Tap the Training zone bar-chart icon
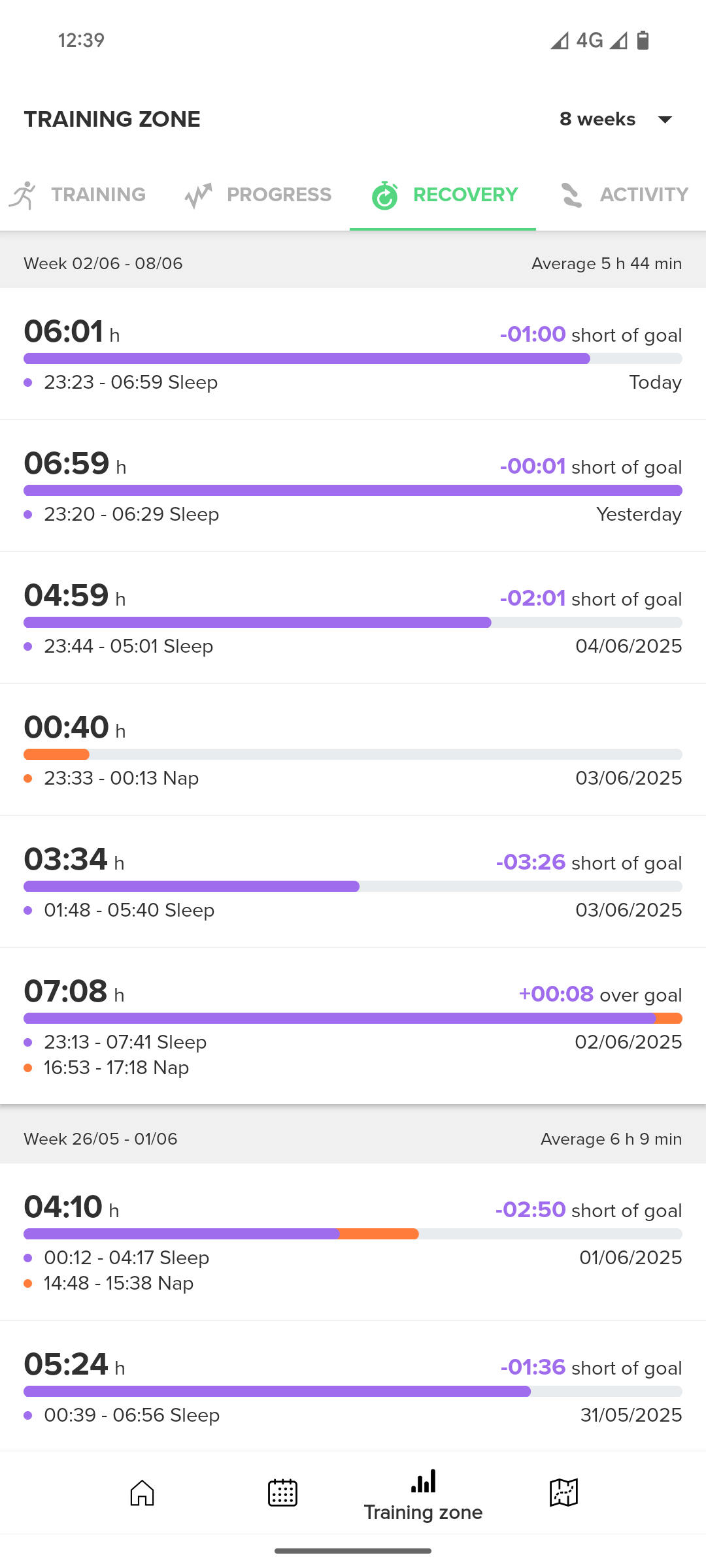Screen dimensions: 706x1568 click(423, 1481)
